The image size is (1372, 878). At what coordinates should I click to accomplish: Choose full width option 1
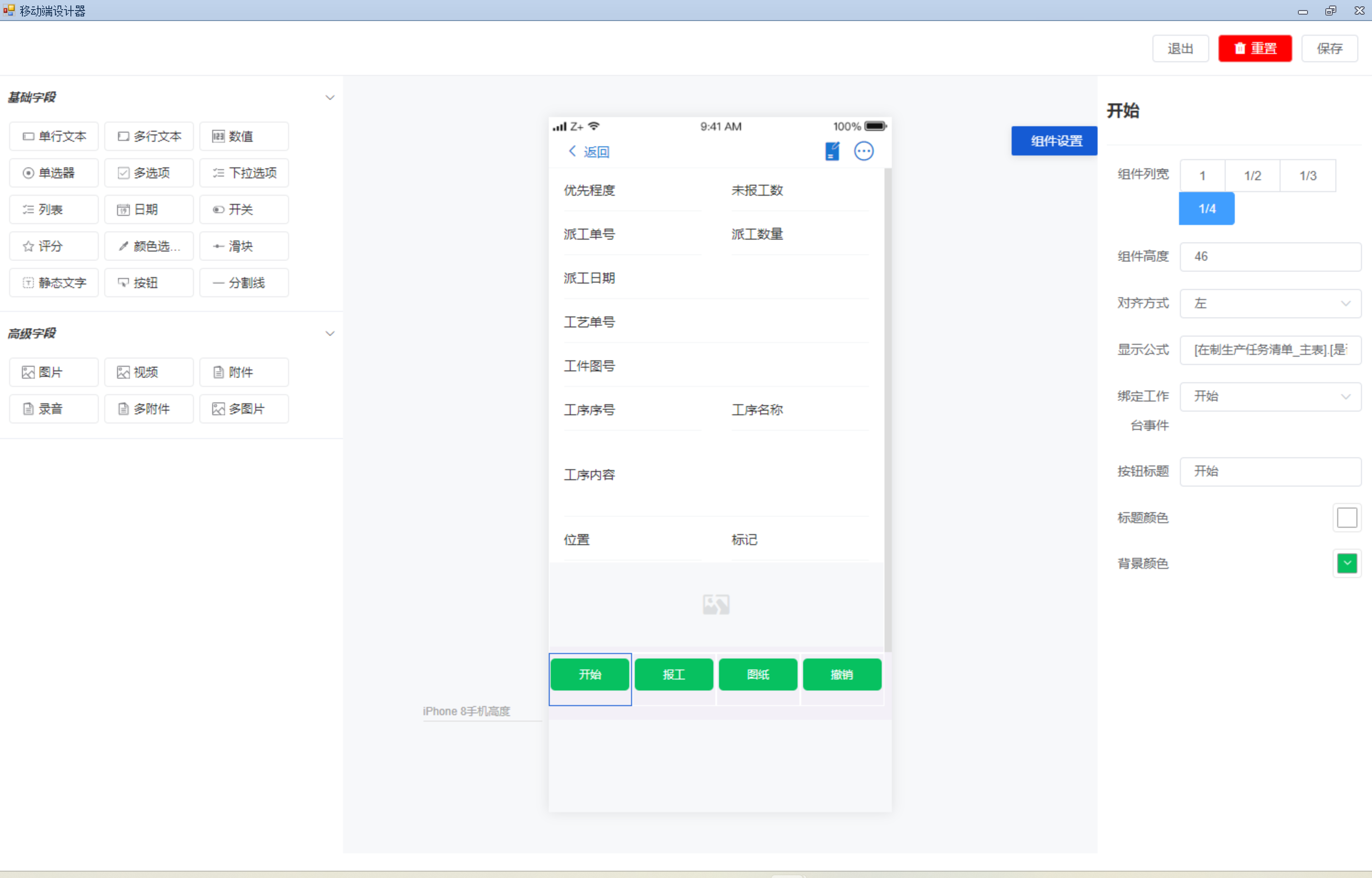coord(1202,176)
